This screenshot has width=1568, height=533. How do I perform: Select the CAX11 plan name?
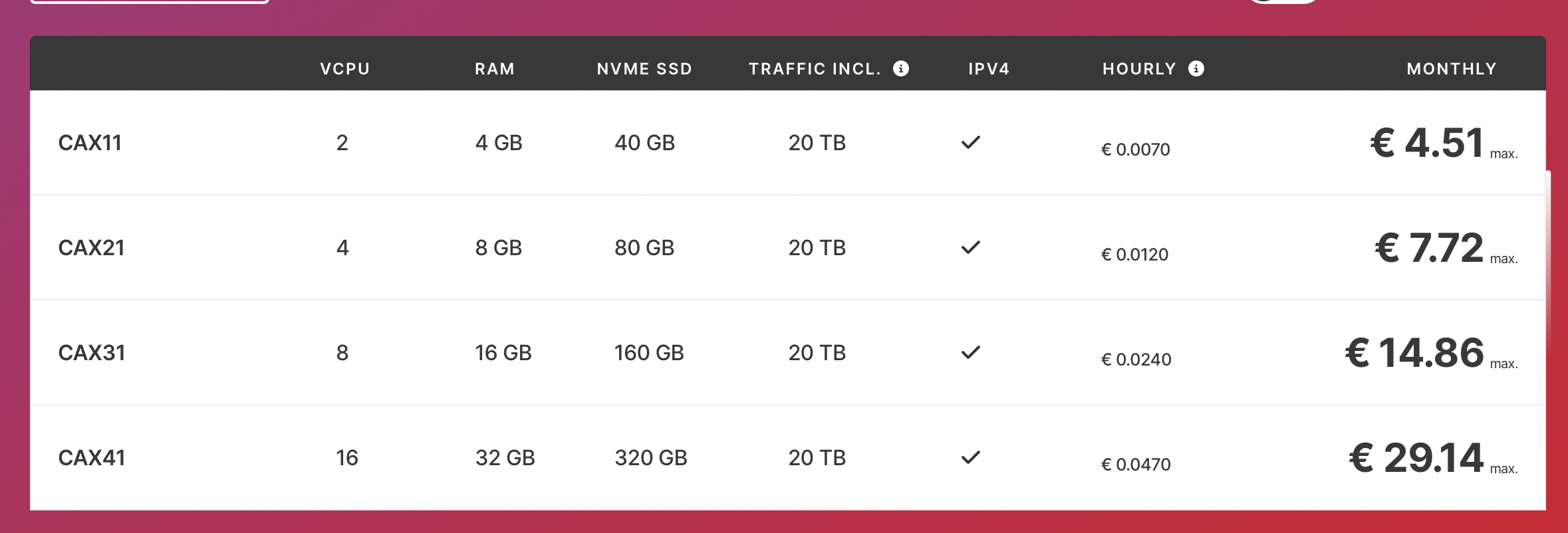(90, 143)
